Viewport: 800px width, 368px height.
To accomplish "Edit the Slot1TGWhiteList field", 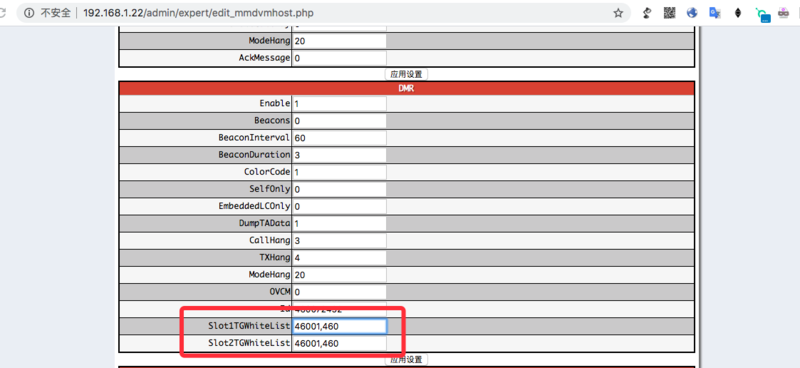I will pyautogui.click(x=339, y=326).
